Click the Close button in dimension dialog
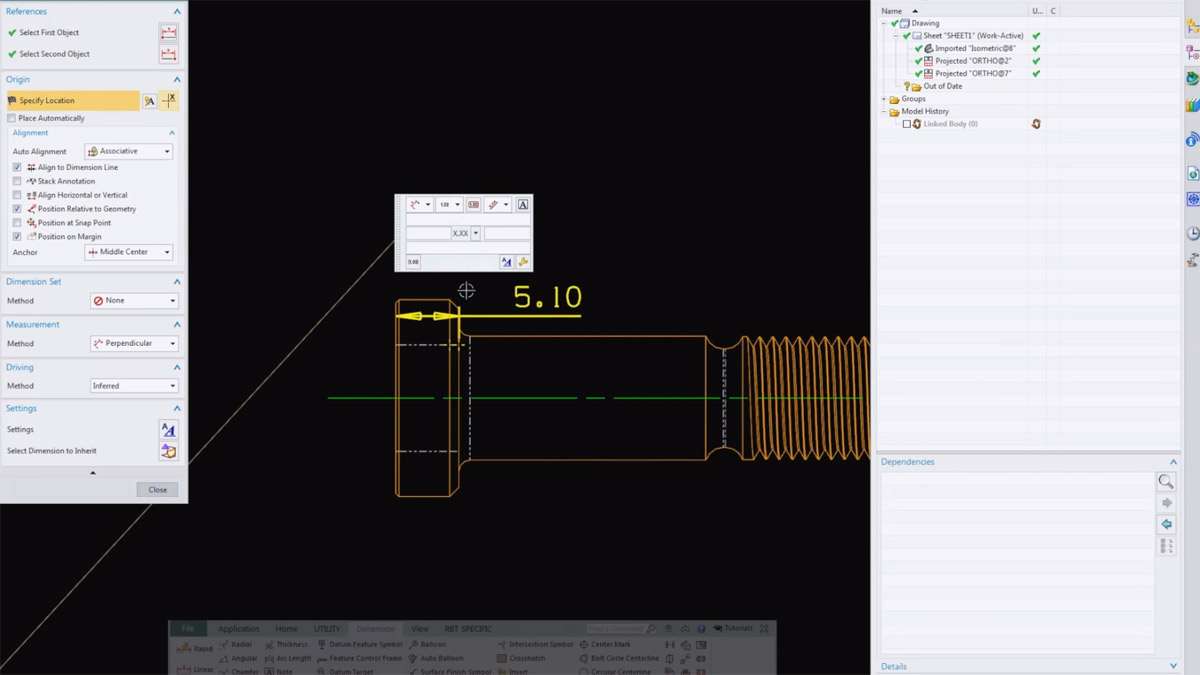 click(x=157, y=490)
